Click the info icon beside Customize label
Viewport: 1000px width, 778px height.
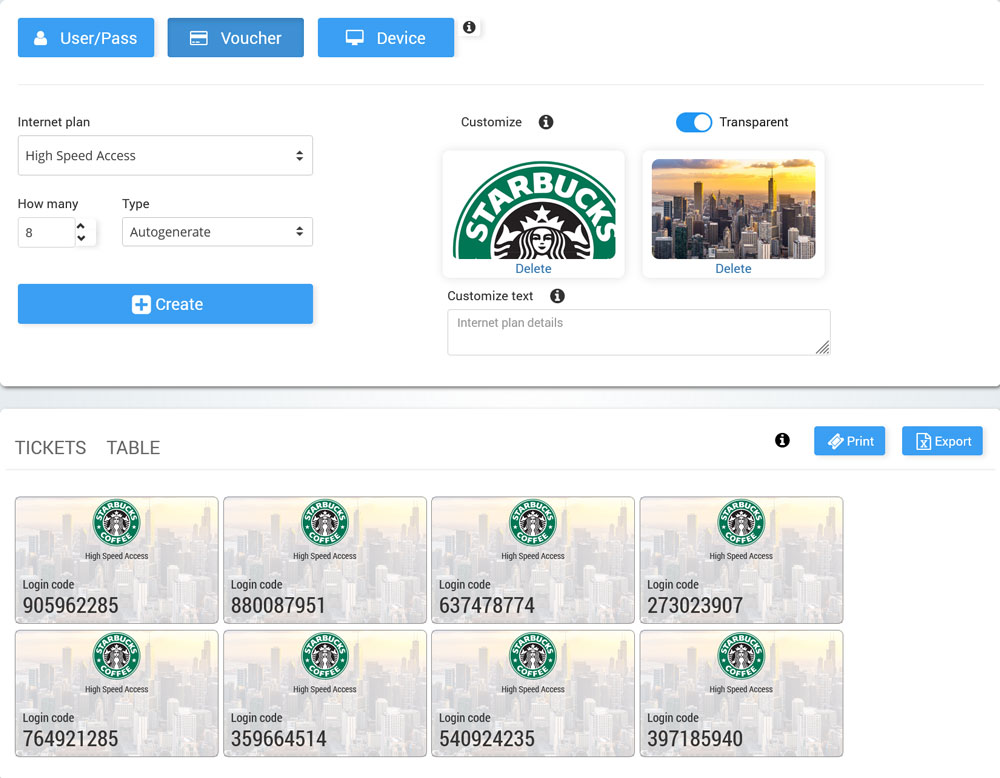click(546, 122)
